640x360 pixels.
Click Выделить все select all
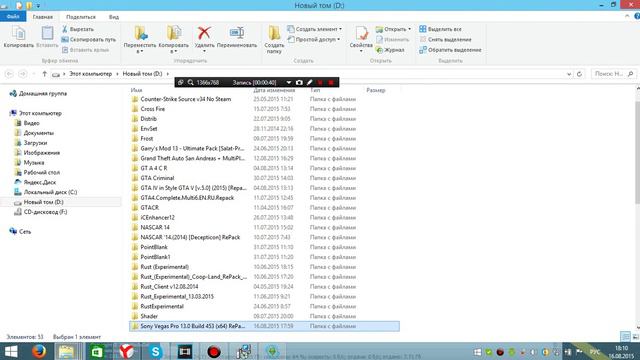point(440,29)
